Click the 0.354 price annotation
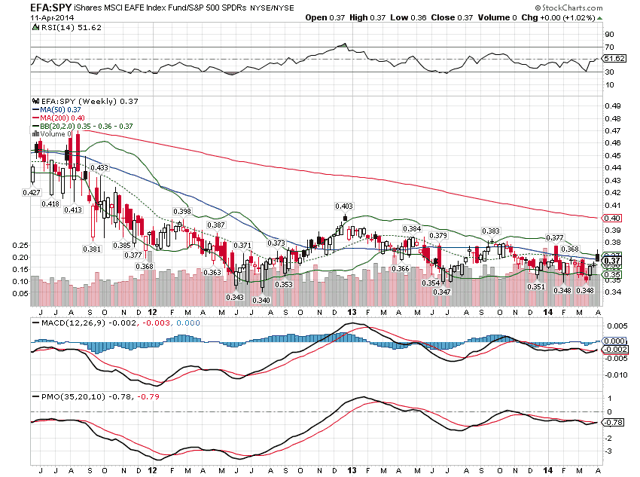 point(431,283)
